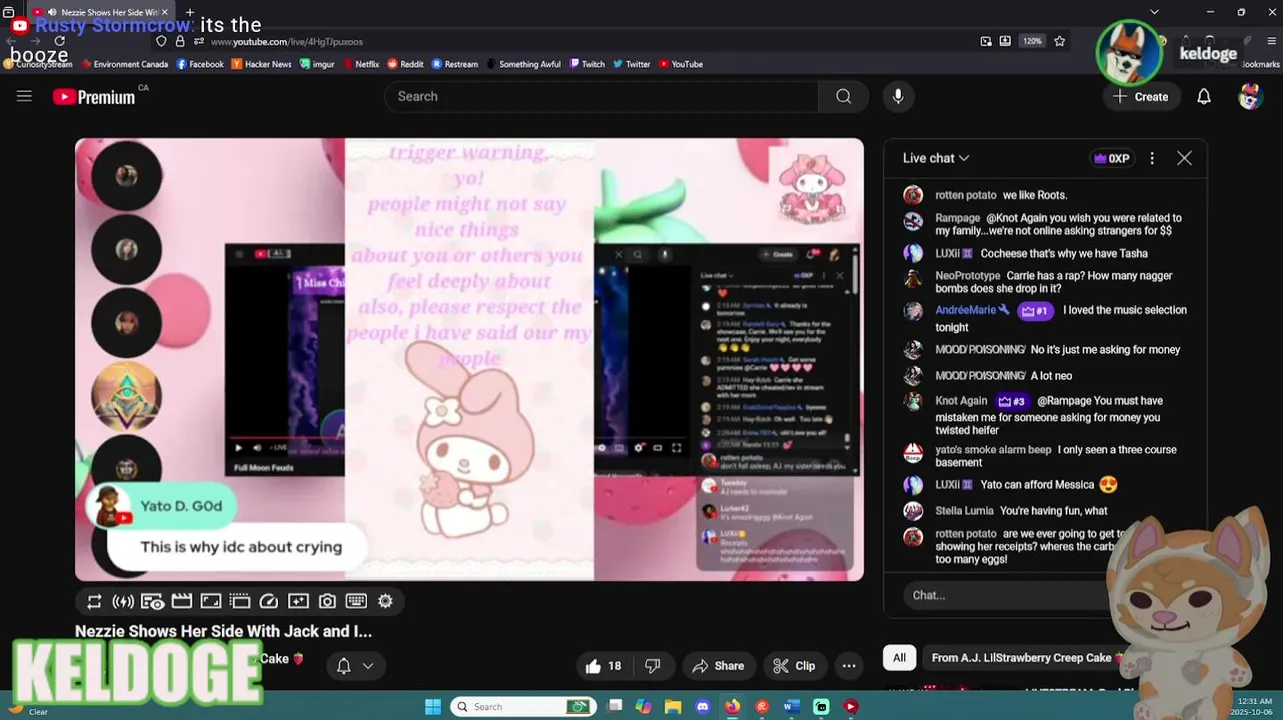Open the Something Awful bookmark
The width and height of the screenshot is (1283, 720).
pos(523,64)
